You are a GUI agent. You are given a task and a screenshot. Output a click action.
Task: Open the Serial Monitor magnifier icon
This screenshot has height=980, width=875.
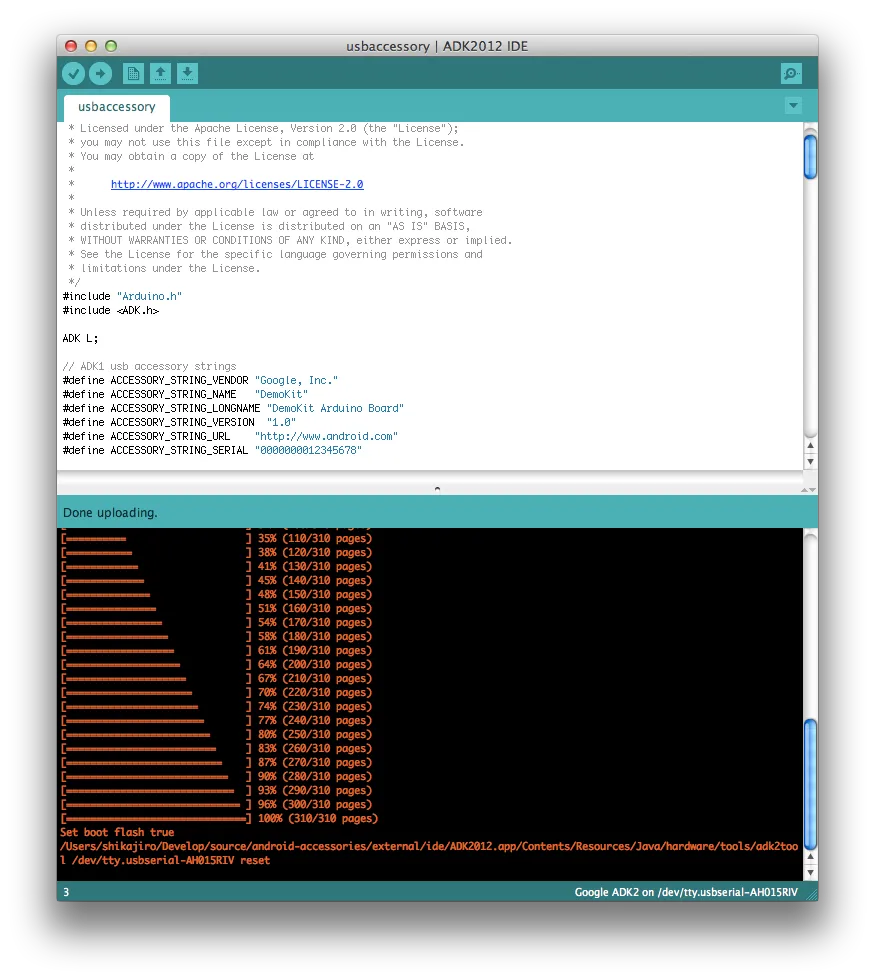(x=791, y=73)
